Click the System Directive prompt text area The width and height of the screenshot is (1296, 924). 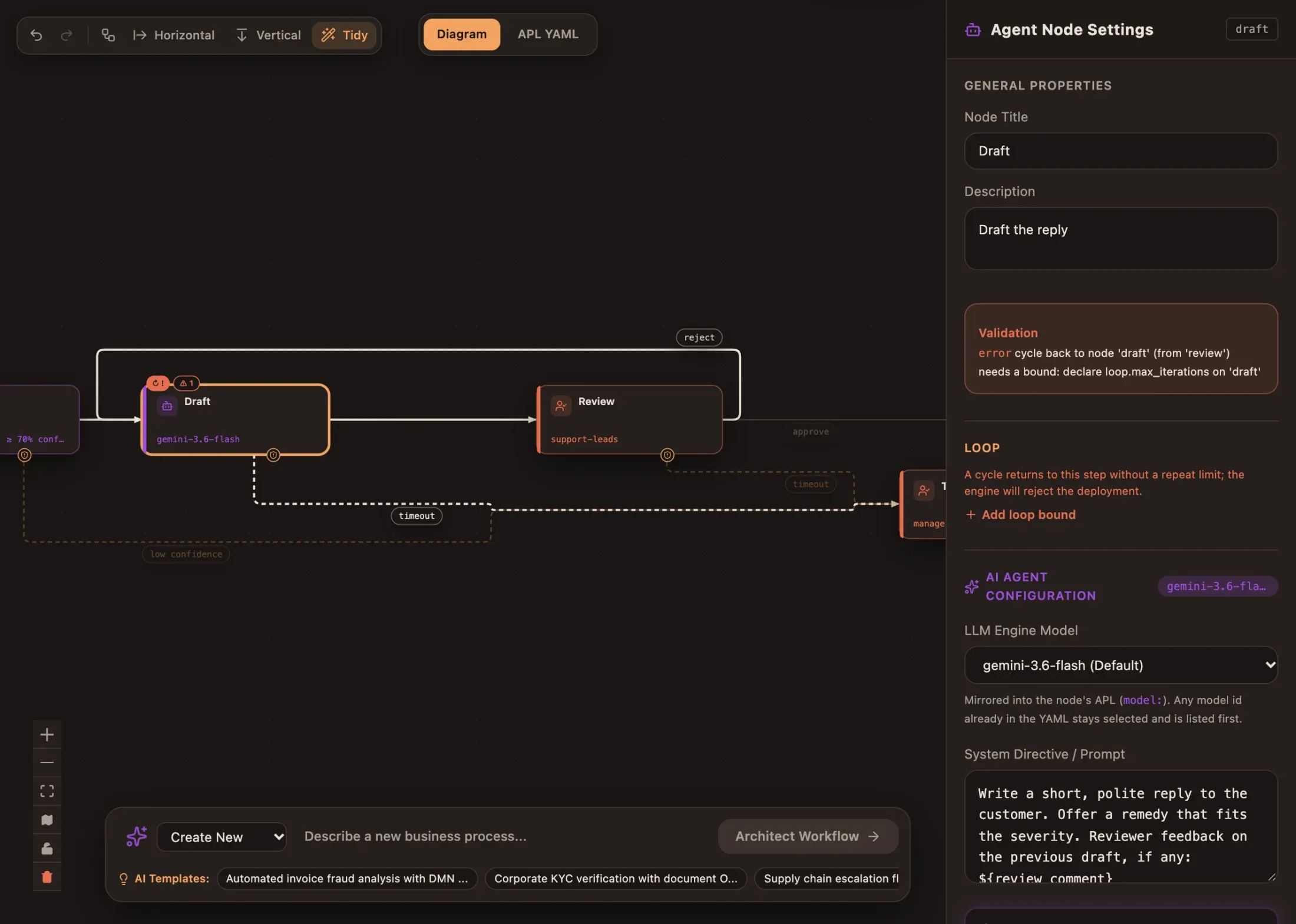pos(1120,826)
